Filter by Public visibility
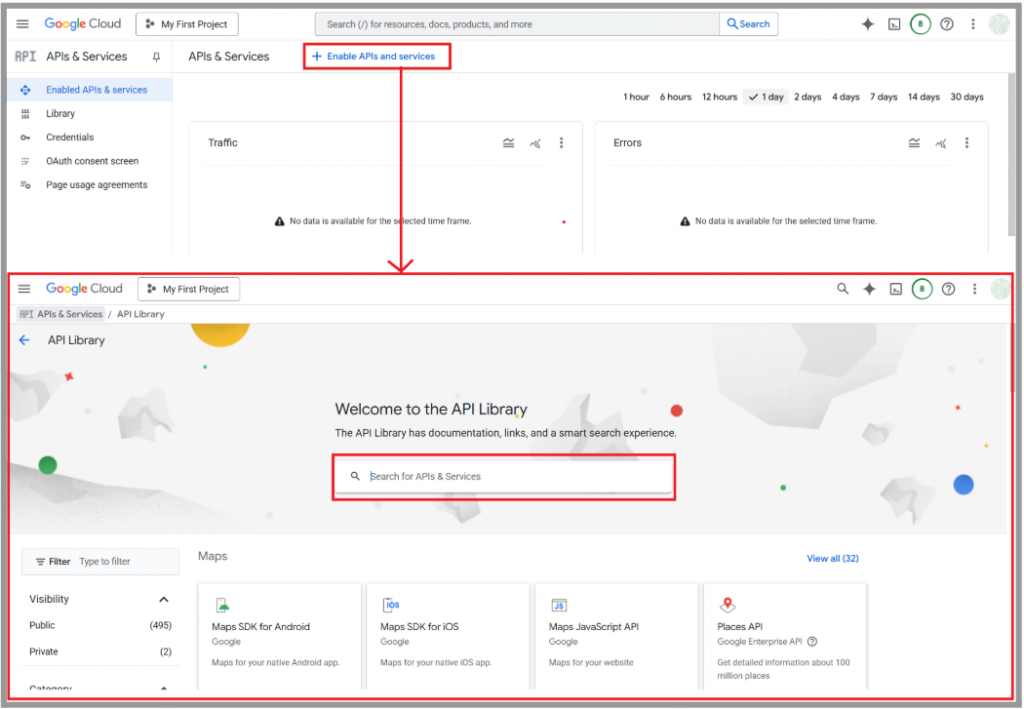Viewport: 1024px width, 709px height. [x=100, y=625]
